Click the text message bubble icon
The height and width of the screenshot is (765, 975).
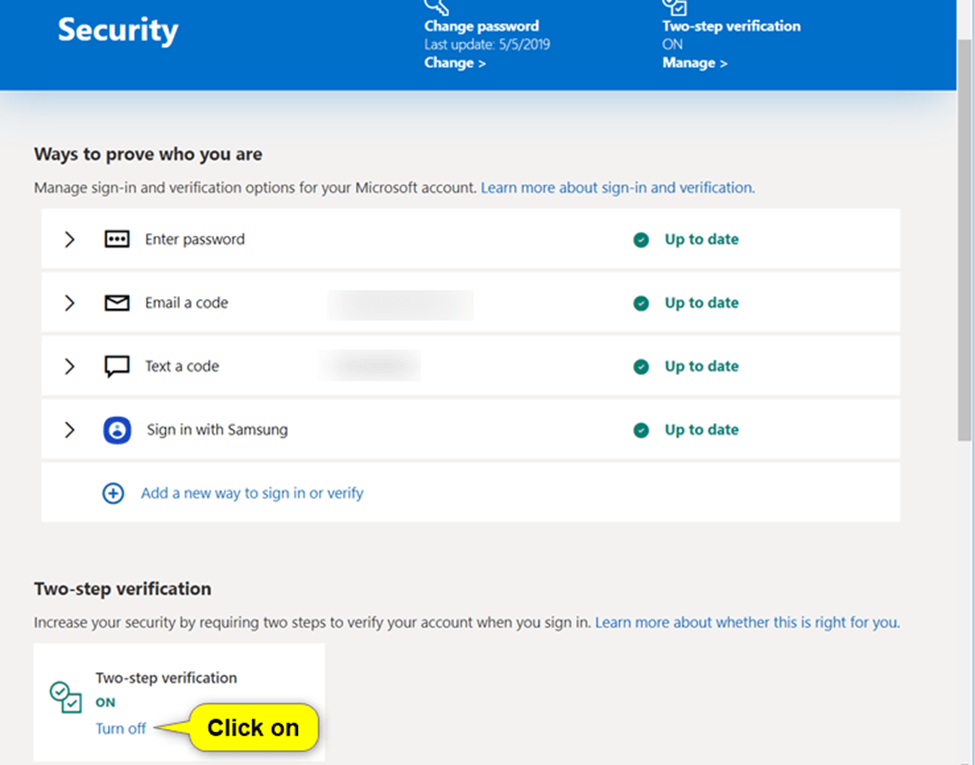tap(117, 366)
